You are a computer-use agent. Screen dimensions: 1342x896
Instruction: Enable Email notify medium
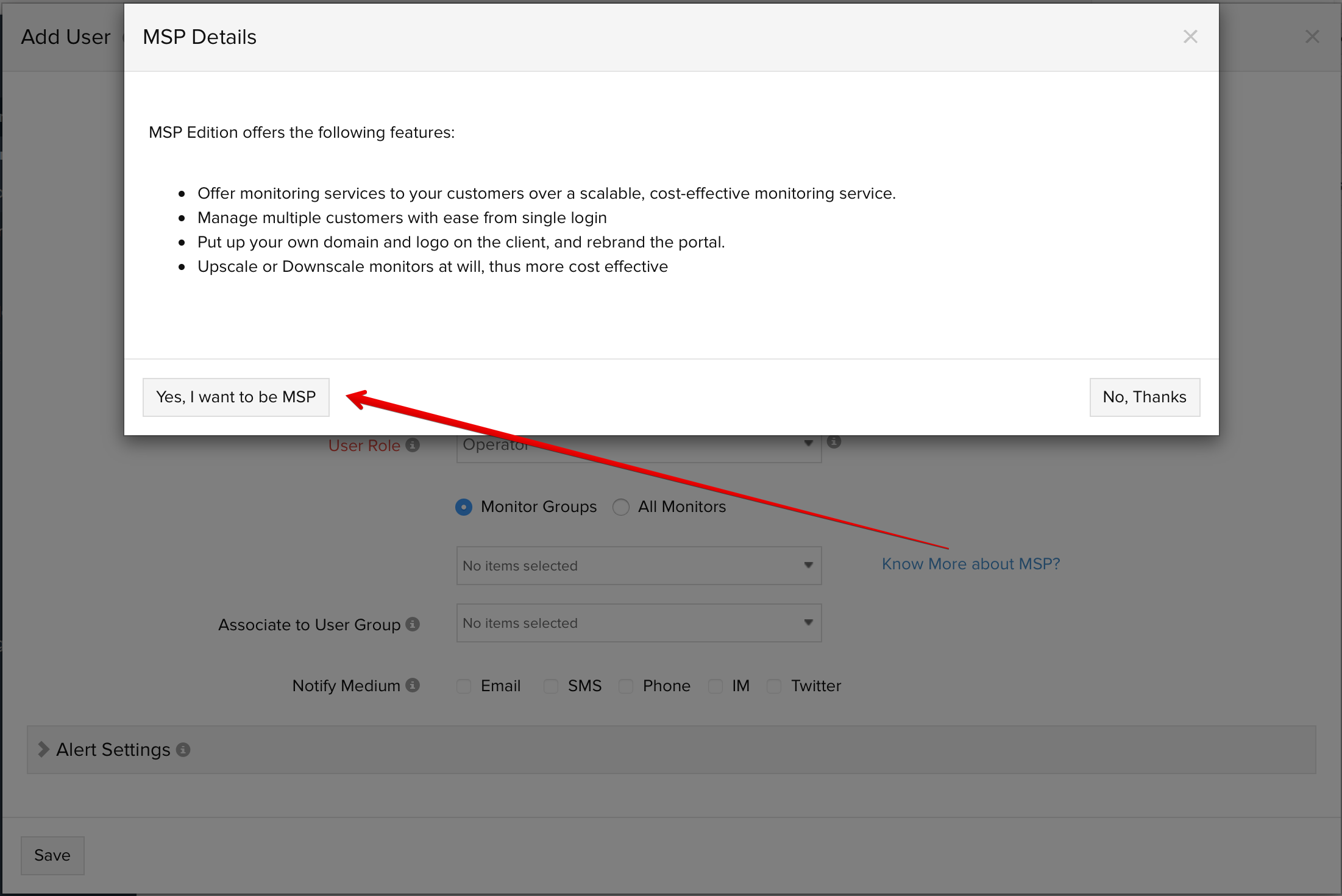click(x=464, y=686)
